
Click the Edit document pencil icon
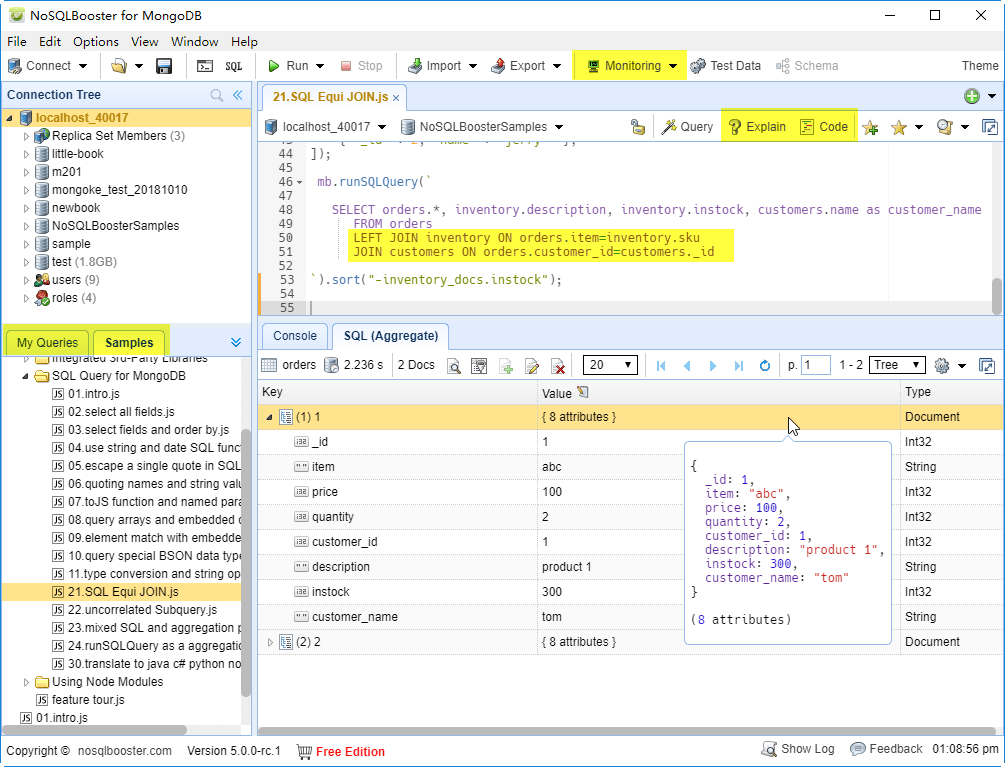coord(531,365)
